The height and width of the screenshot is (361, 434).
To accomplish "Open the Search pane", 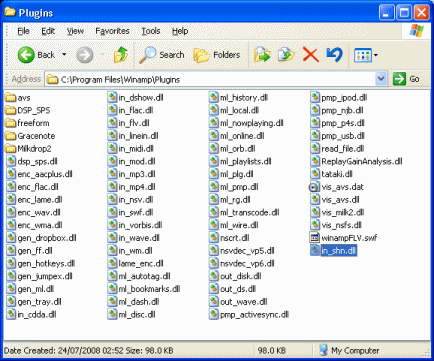I will [162, 55].
